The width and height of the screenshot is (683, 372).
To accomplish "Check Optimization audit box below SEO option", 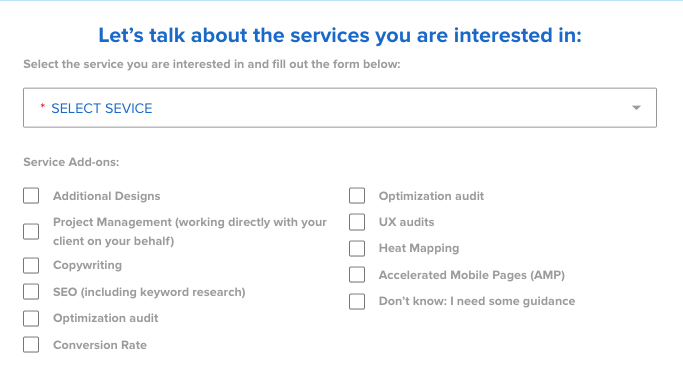I will [x=31, y=318].
